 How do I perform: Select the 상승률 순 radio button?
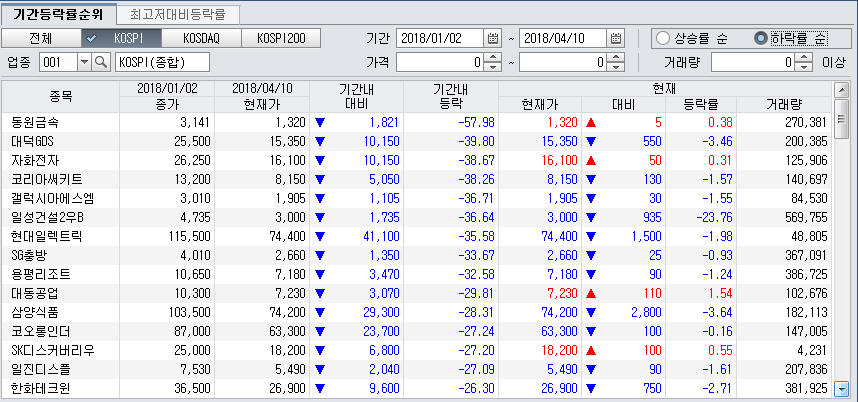[x=664, y=38]
